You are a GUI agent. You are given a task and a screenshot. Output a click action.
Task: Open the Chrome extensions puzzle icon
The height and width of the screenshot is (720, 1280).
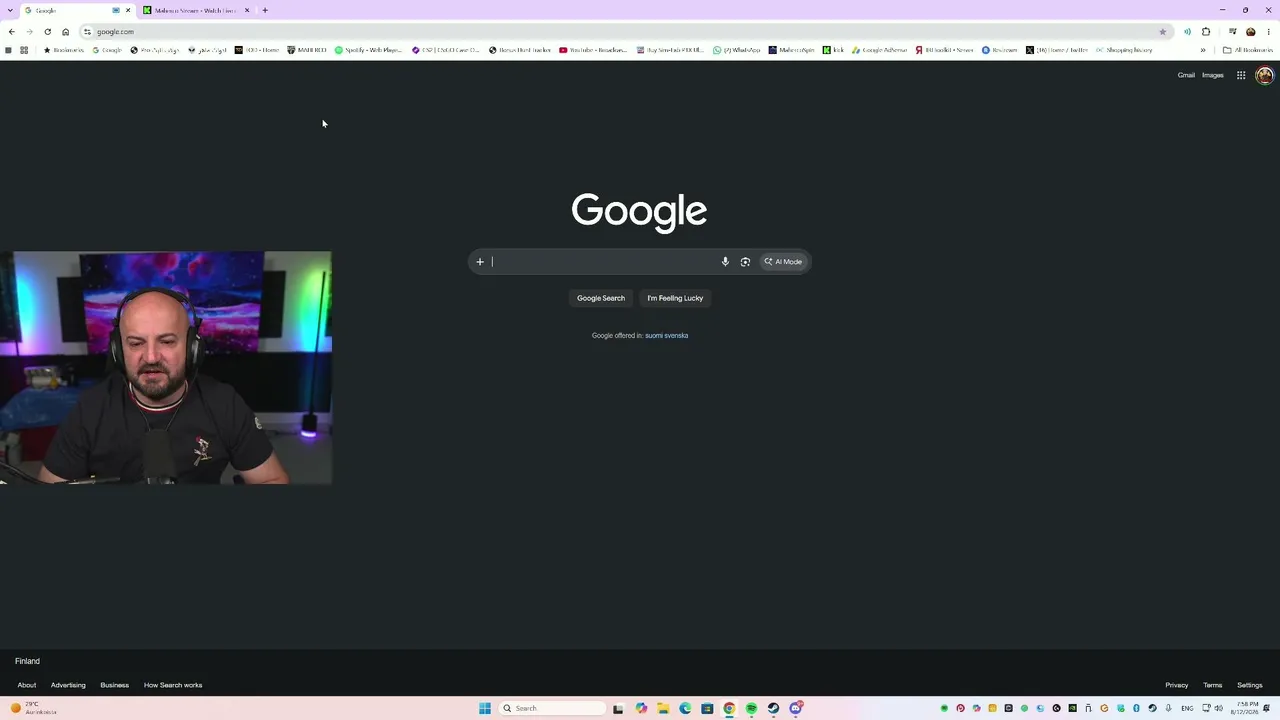click(1206, 32)
